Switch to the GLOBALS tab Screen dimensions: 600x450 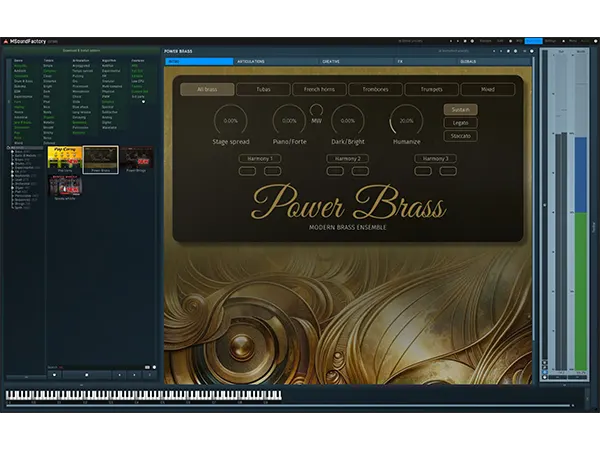(x=494, y=61)
